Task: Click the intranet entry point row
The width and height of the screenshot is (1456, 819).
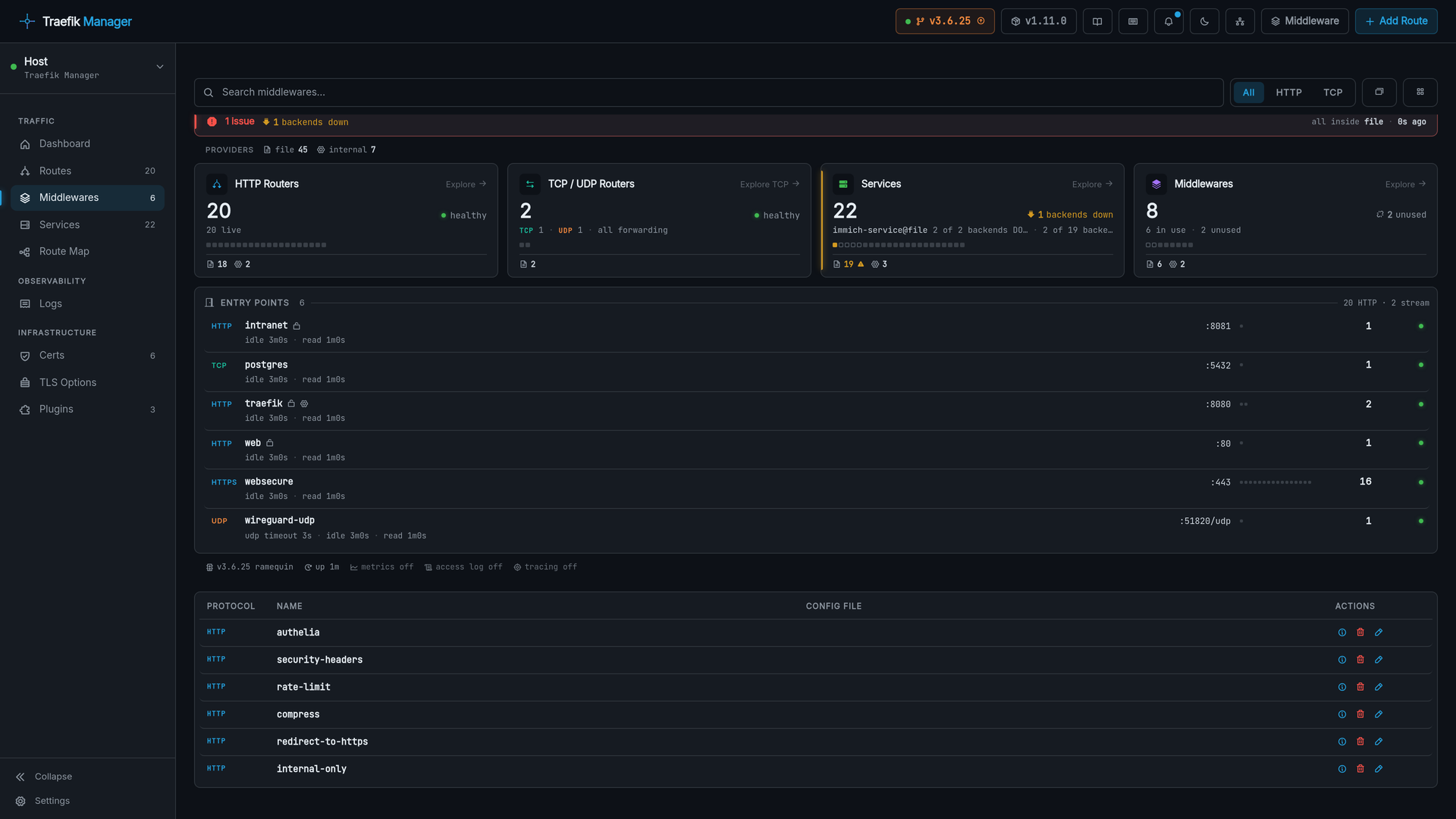Action: click(x=816, y=333)
